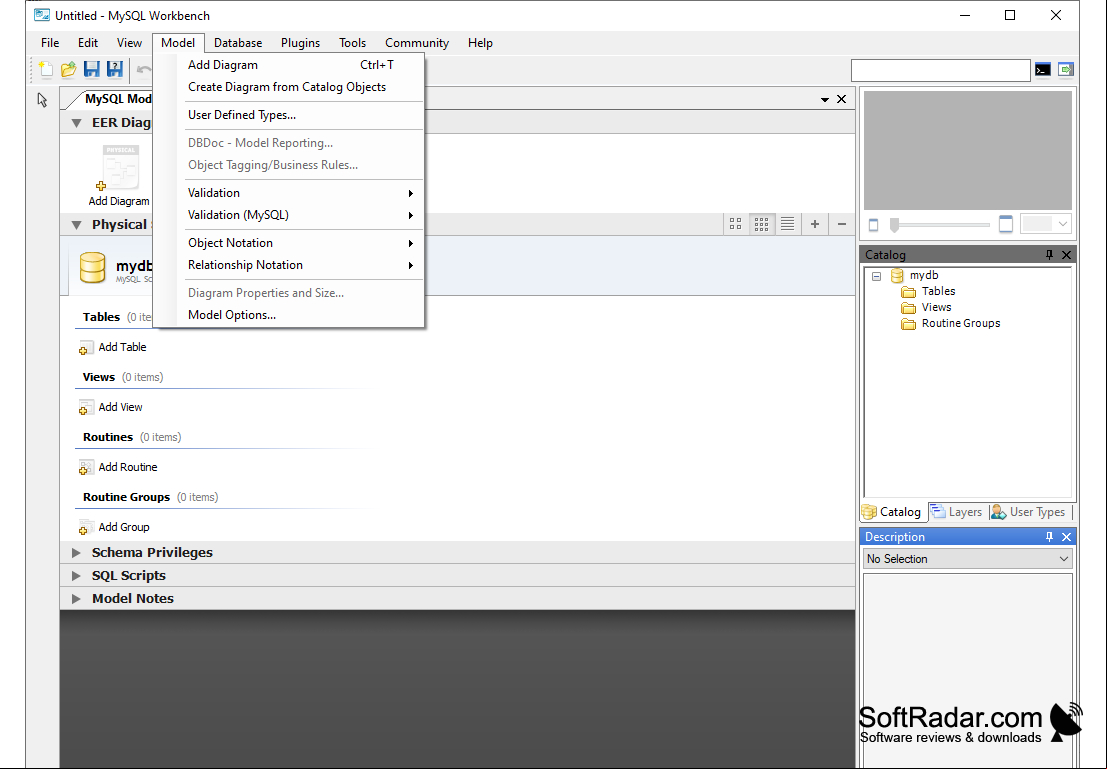Expand the Schema Privileges section
Viewport: 1107px width, 769px height.
[76, 552]
